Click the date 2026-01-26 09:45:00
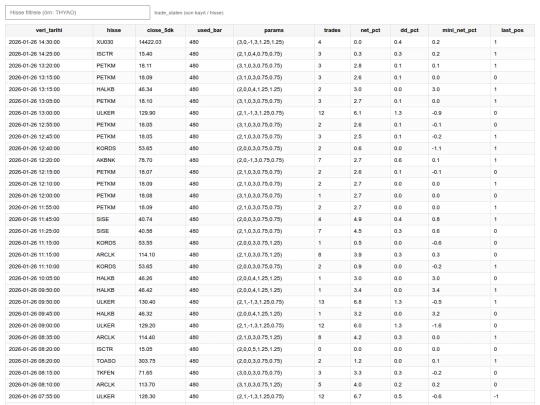Image resolution: width=540 pixels, height=405 pixels. click(34, 314)
